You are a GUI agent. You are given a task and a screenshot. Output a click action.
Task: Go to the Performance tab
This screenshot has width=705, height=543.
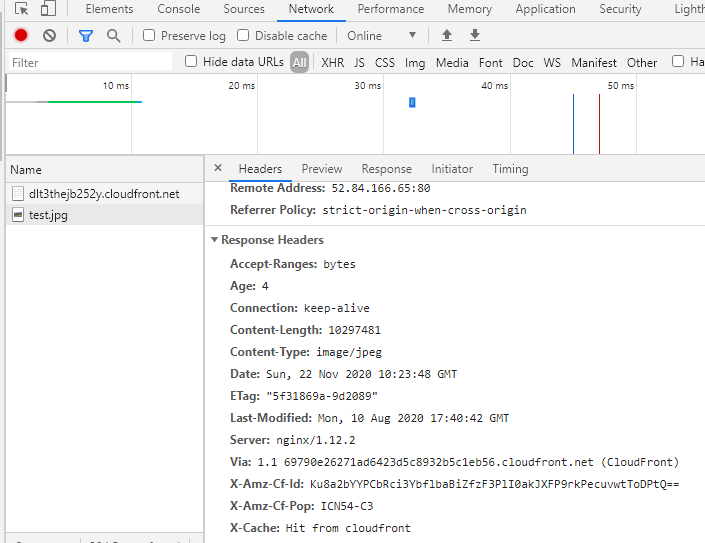[391, 9]
